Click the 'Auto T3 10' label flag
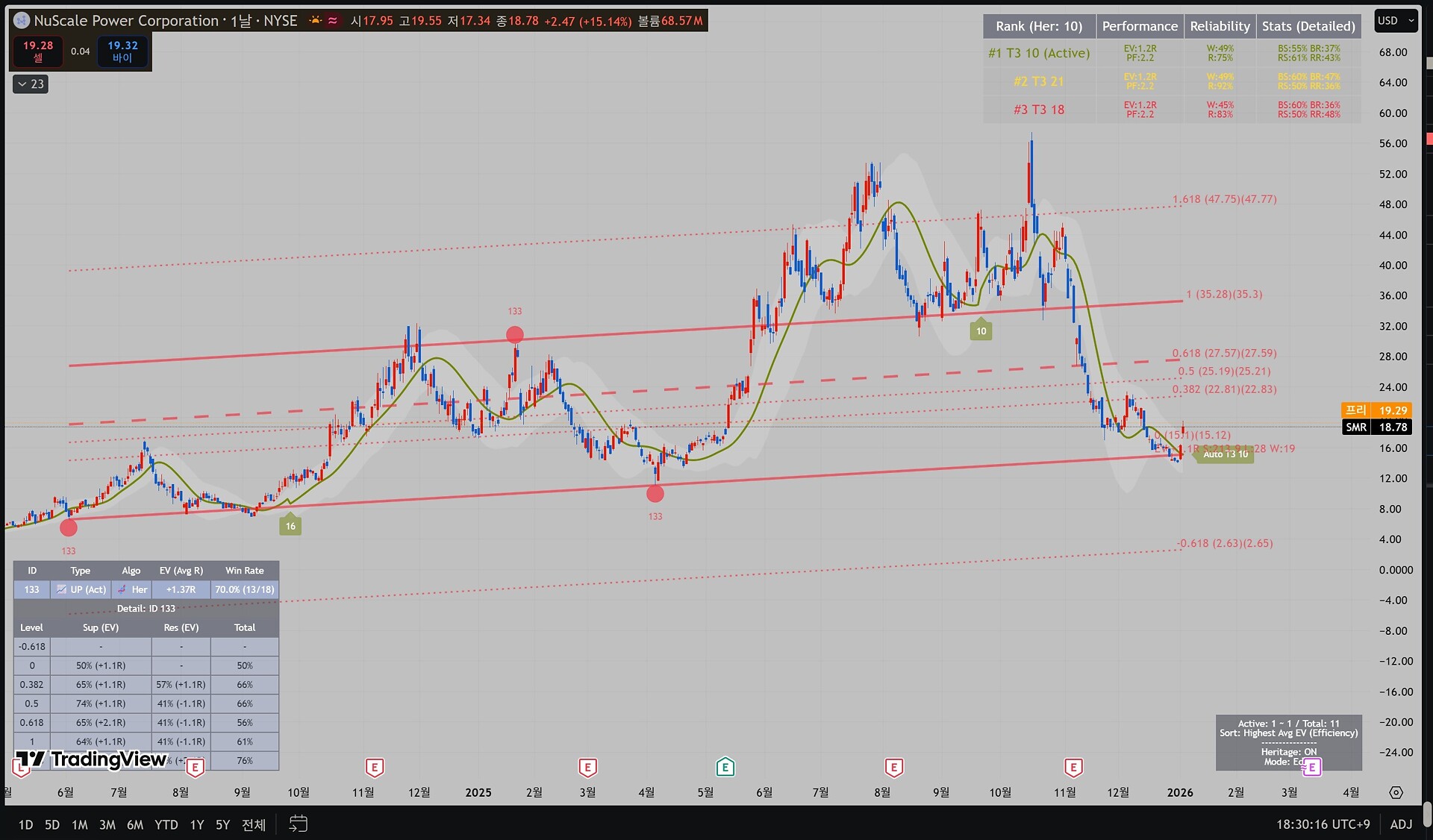1433x840 pixels. (x=1224, y=454)
